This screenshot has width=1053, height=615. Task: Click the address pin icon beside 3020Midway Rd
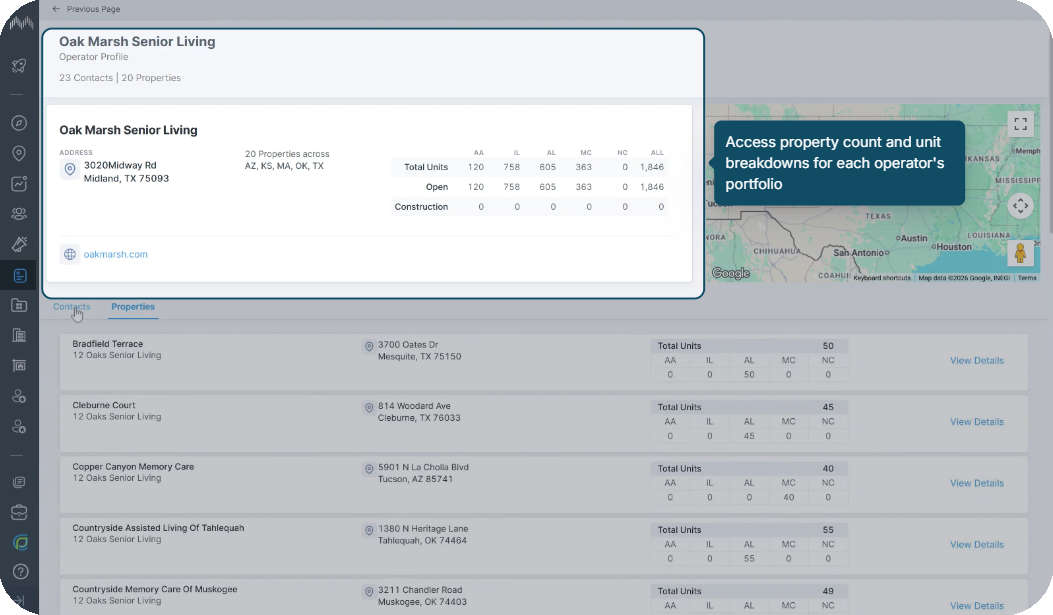click(70, 170)
